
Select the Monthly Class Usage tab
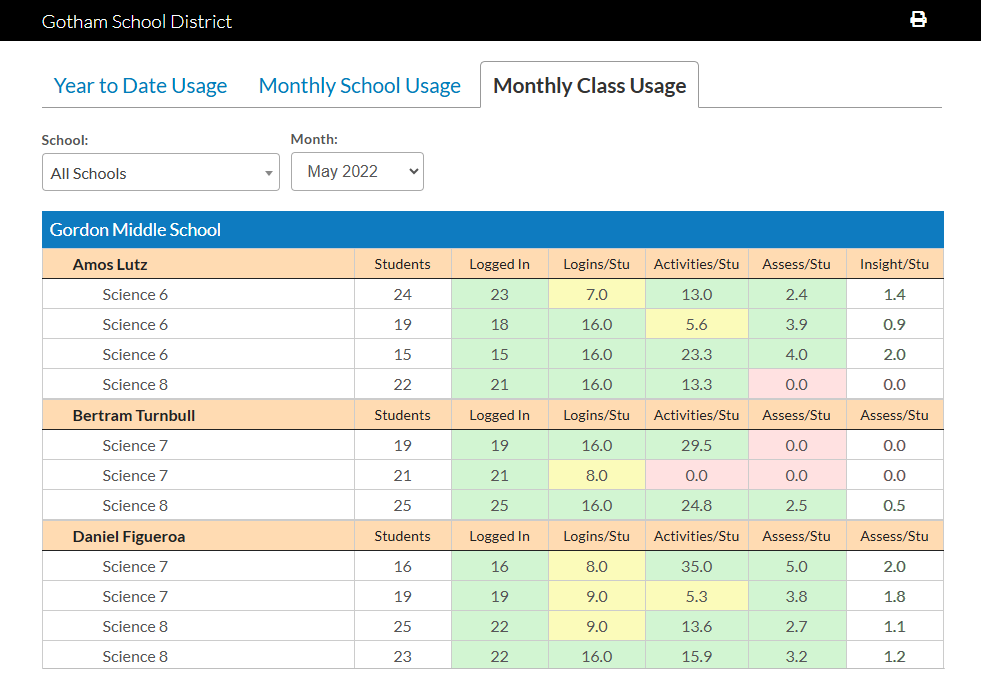[x=589, y=85]
